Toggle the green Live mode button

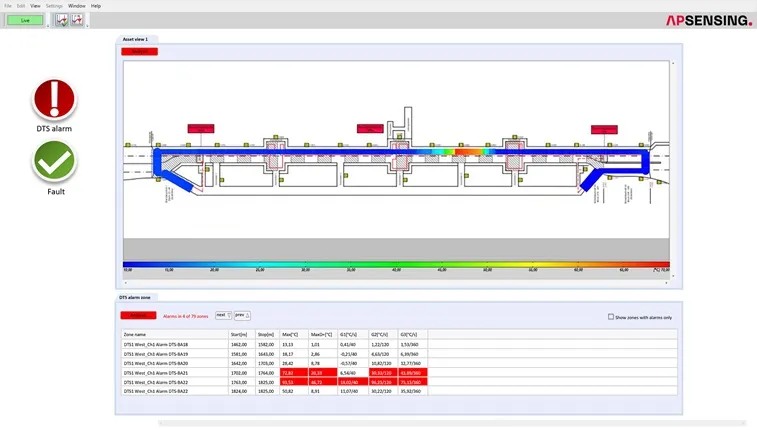[x=26, y=20]
